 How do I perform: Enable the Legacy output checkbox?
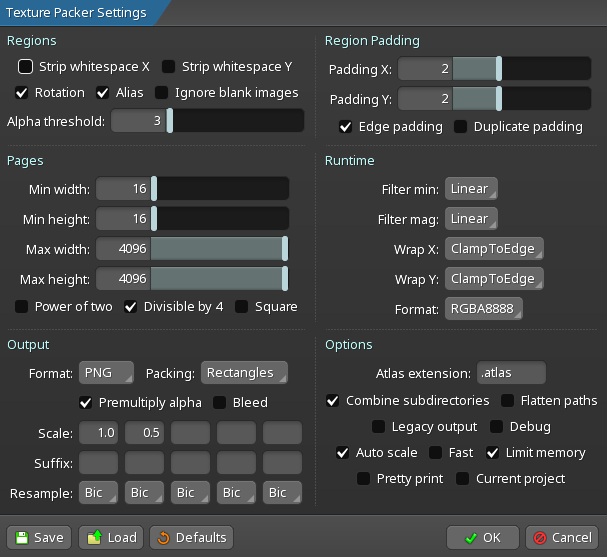click(378, 427)
